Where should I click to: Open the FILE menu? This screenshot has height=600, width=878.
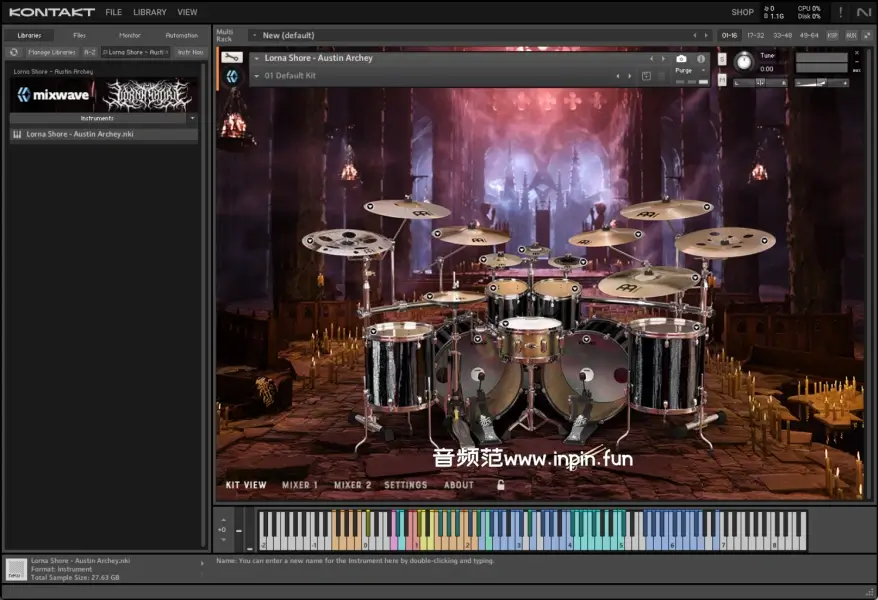coord(114,12)
